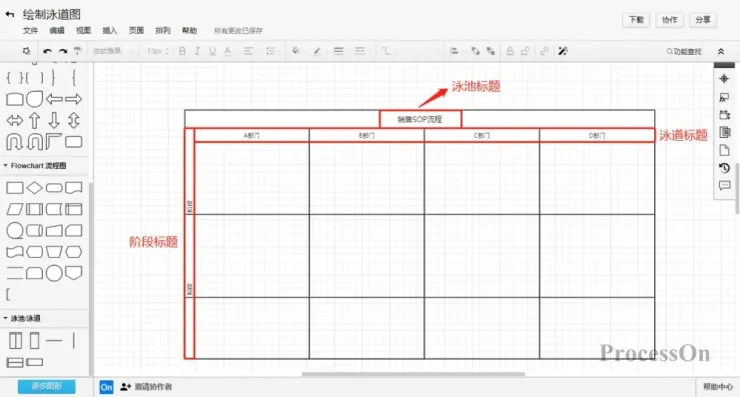Screen dimensions: 740x397
Task: Select the parallelogram data shape in Flowchart
Action: pos(15,209)
